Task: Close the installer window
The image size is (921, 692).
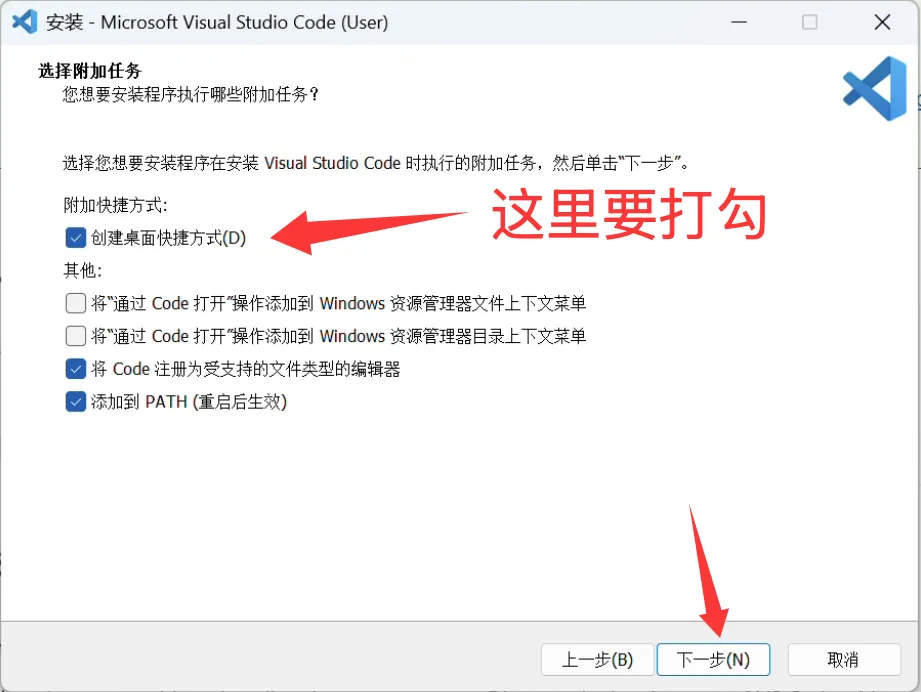Action: click(882, 22)
